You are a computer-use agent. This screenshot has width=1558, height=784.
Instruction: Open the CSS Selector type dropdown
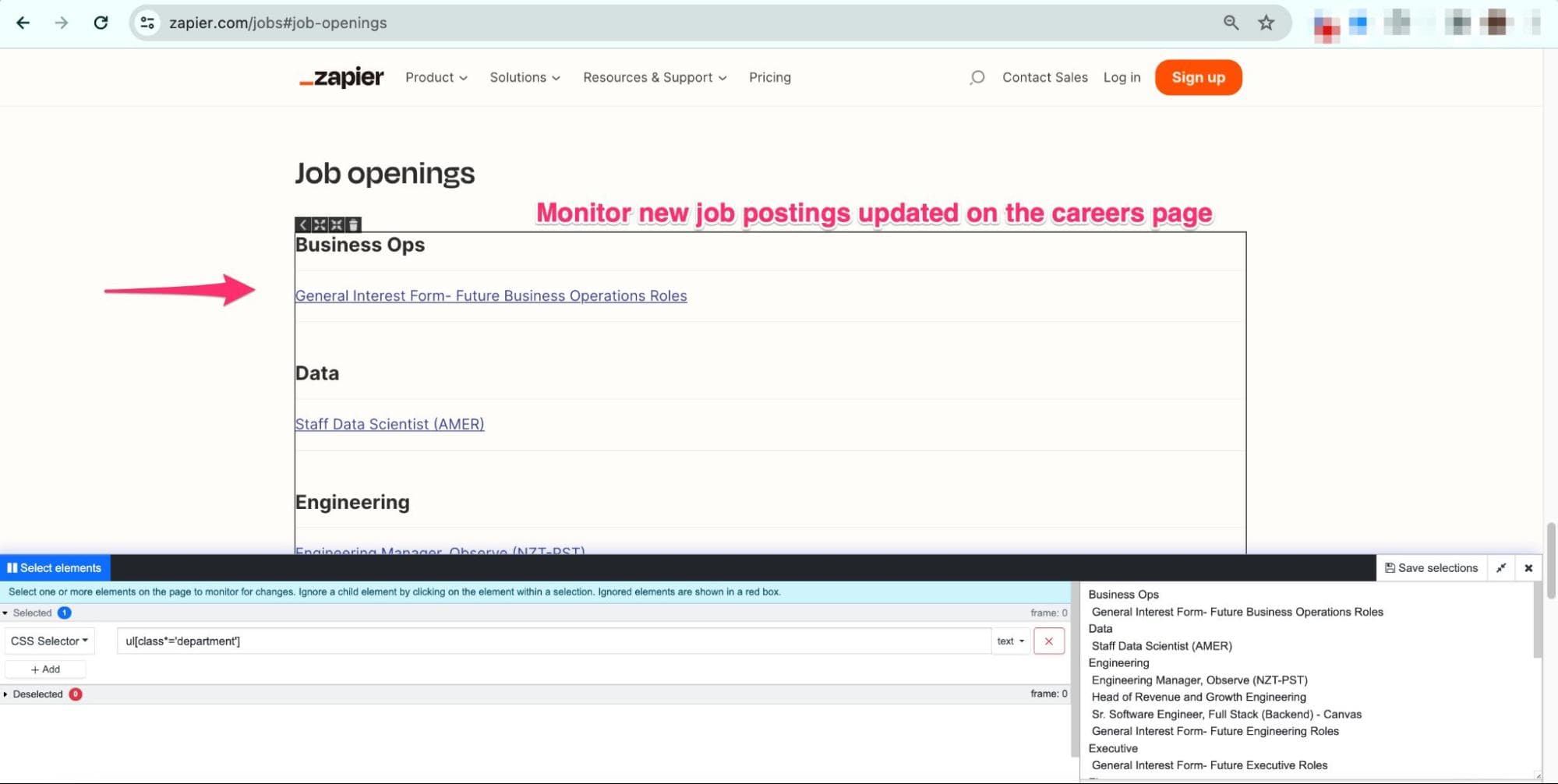[49, 640]
